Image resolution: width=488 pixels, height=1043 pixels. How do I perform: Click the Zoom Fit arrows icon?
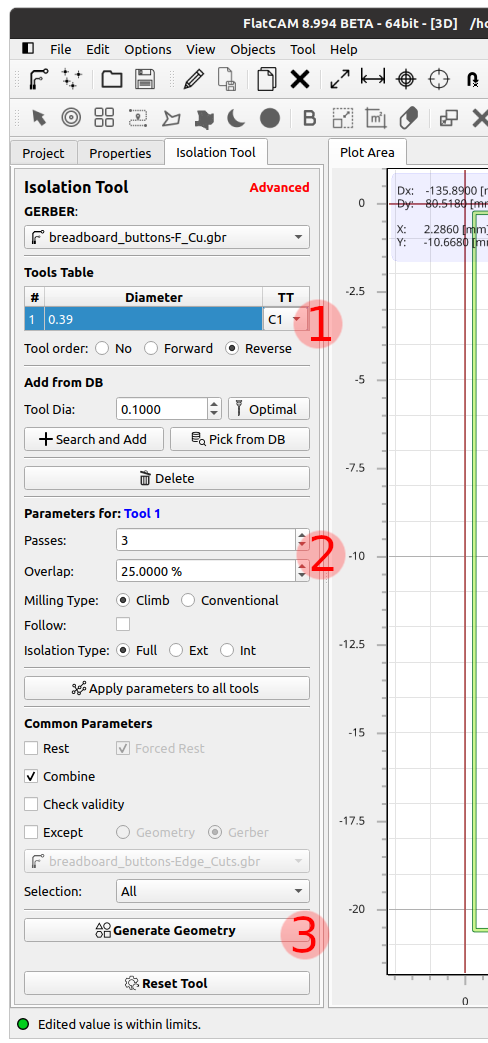(340, 79)
